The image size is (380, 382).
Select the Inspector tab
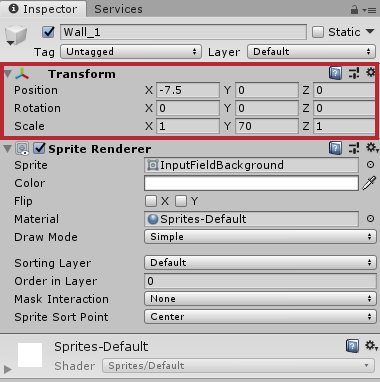coord(43,9)
